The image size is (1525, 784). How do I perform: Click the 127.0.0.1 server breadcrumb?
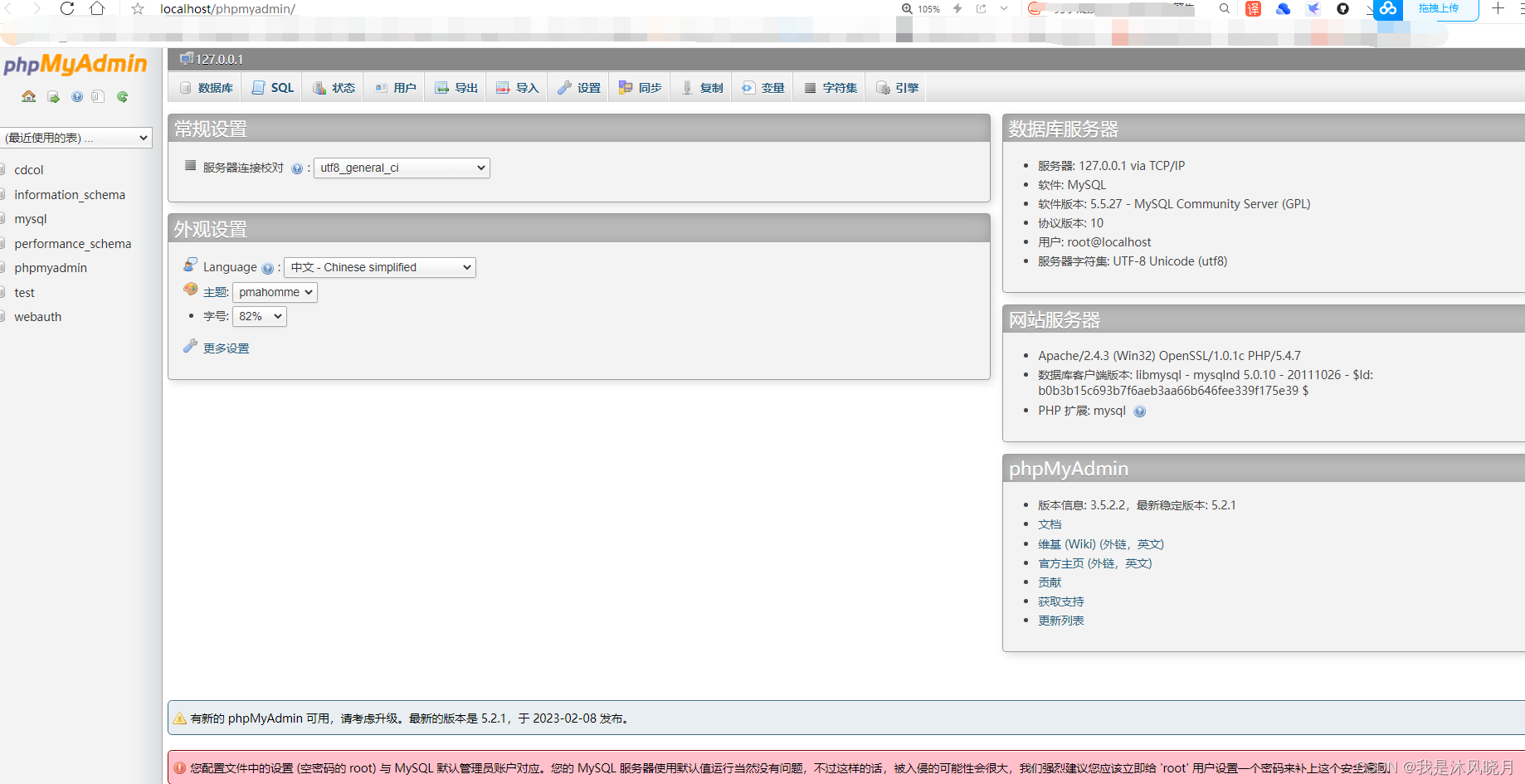pyautogui.click(x=219, y=59)
